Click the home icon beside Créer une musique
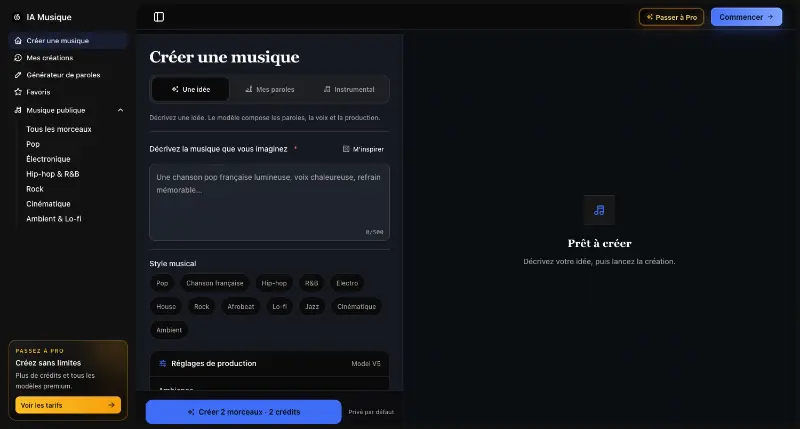Viewport: 800px width, 429px height. click(x=18, y=40)
